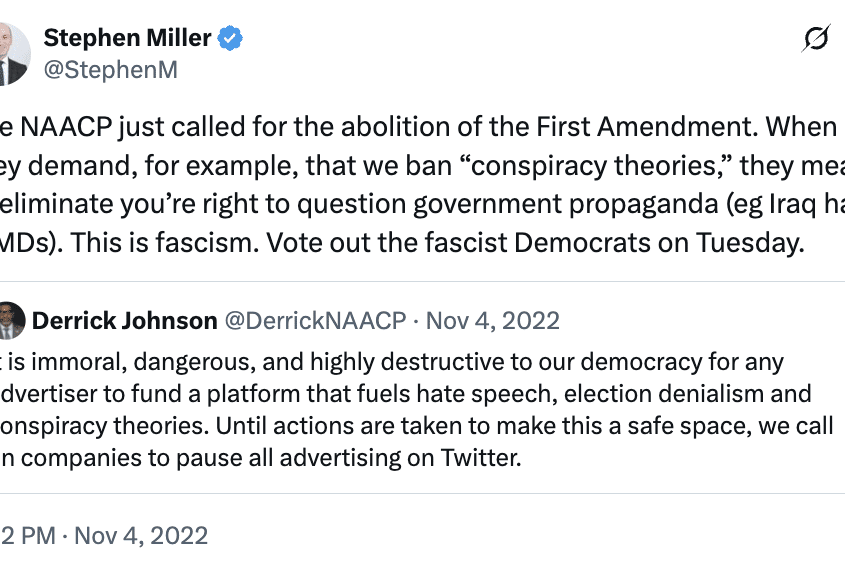Click the Derrick Johnson display name
This screenshot has width=845, height=564.
point(124,321)
